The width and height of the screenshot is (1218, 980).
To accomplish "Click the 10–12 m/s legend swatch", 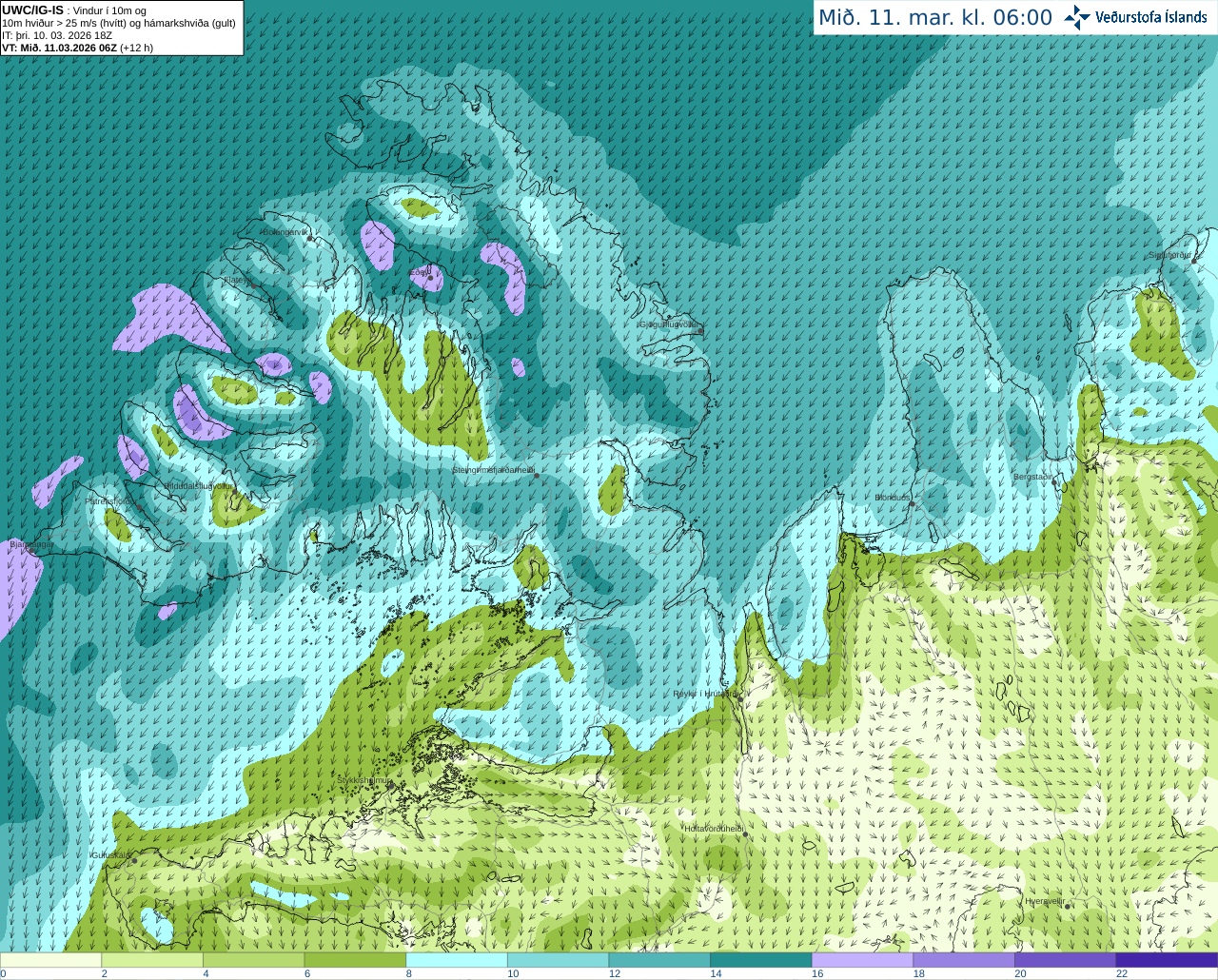I will point(558,959).
